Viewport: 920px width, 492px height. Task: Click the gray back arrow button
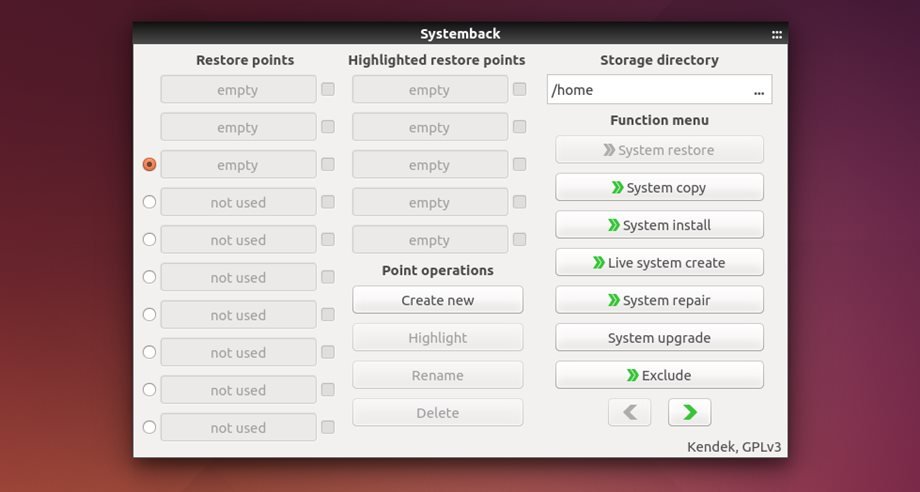pos(629,412)
